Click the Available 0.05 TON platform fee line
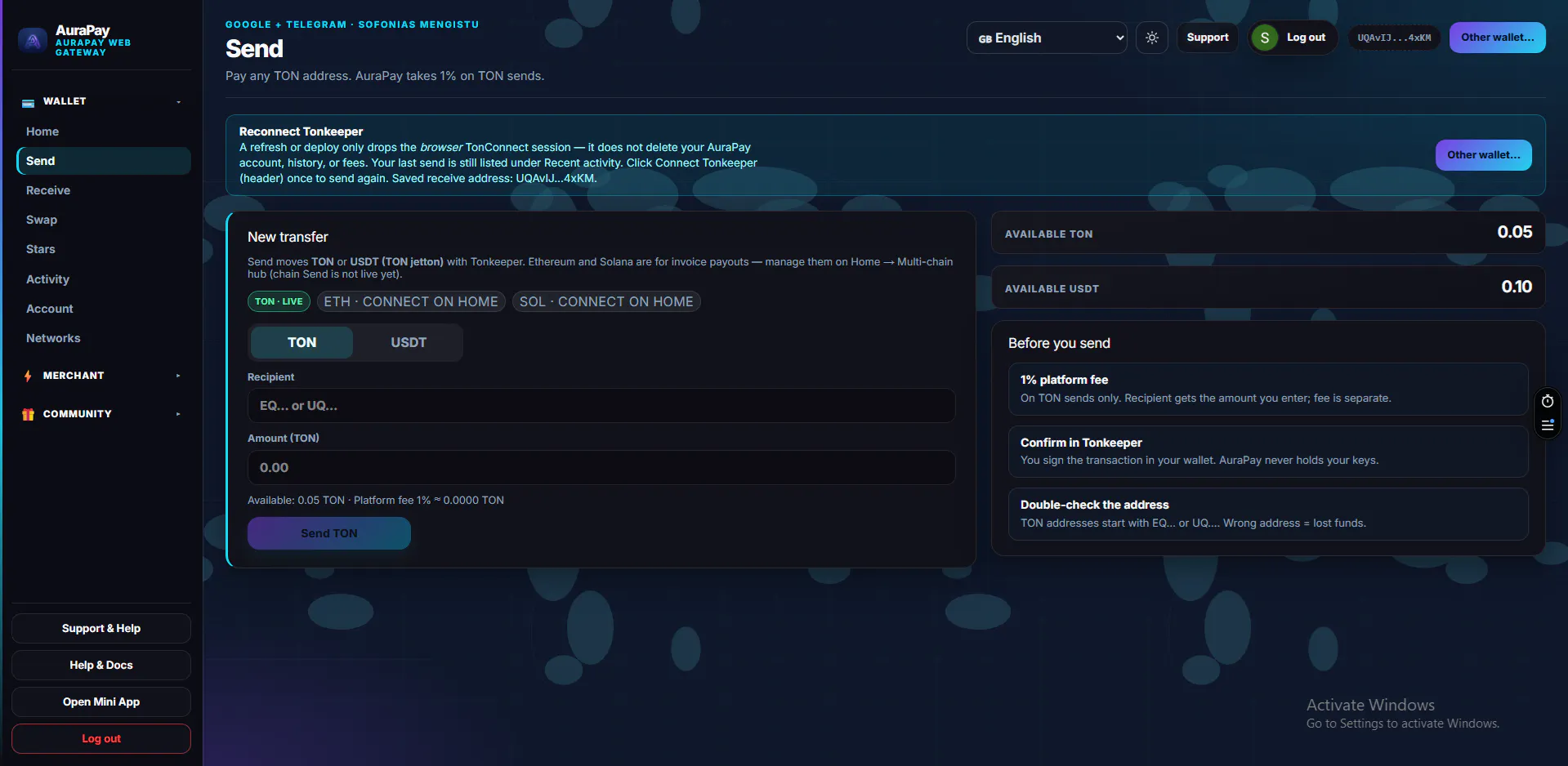This screenshot has width=1568, height=766. tap(376, 501)
